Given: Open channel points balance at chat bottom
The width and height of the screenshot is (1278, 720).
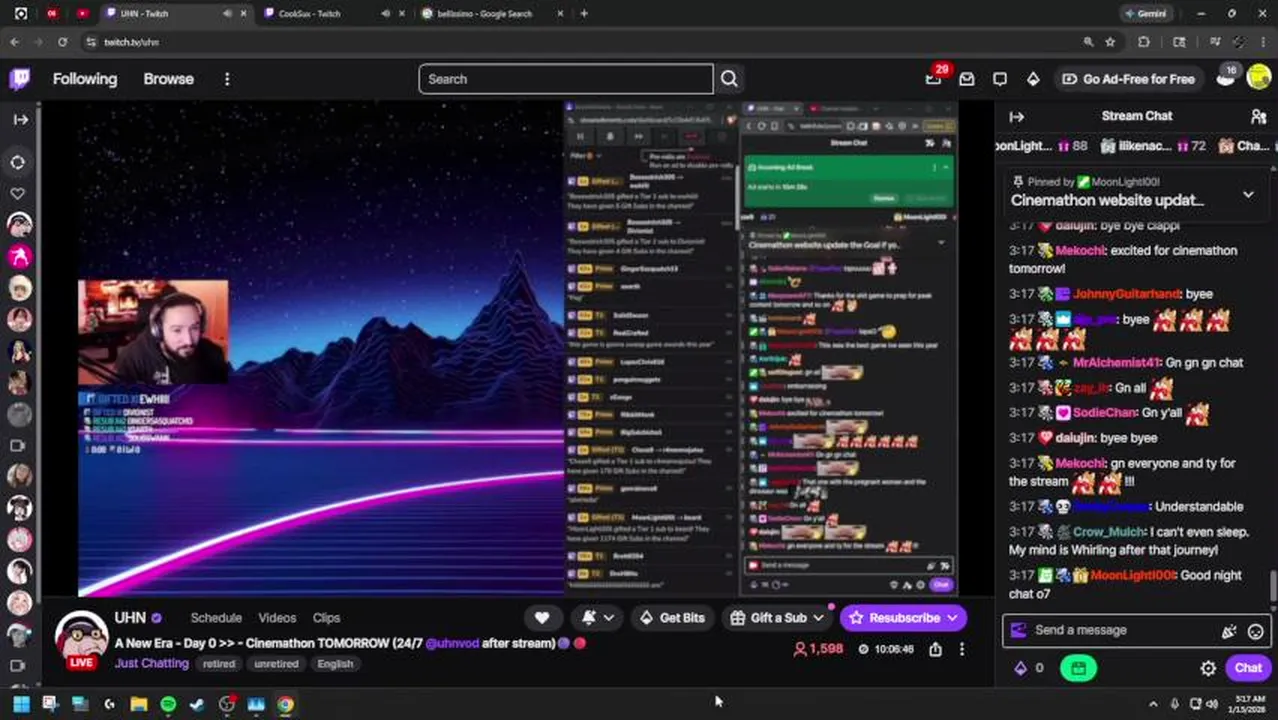Looking at the screenshot, I should coord(1029,668).
